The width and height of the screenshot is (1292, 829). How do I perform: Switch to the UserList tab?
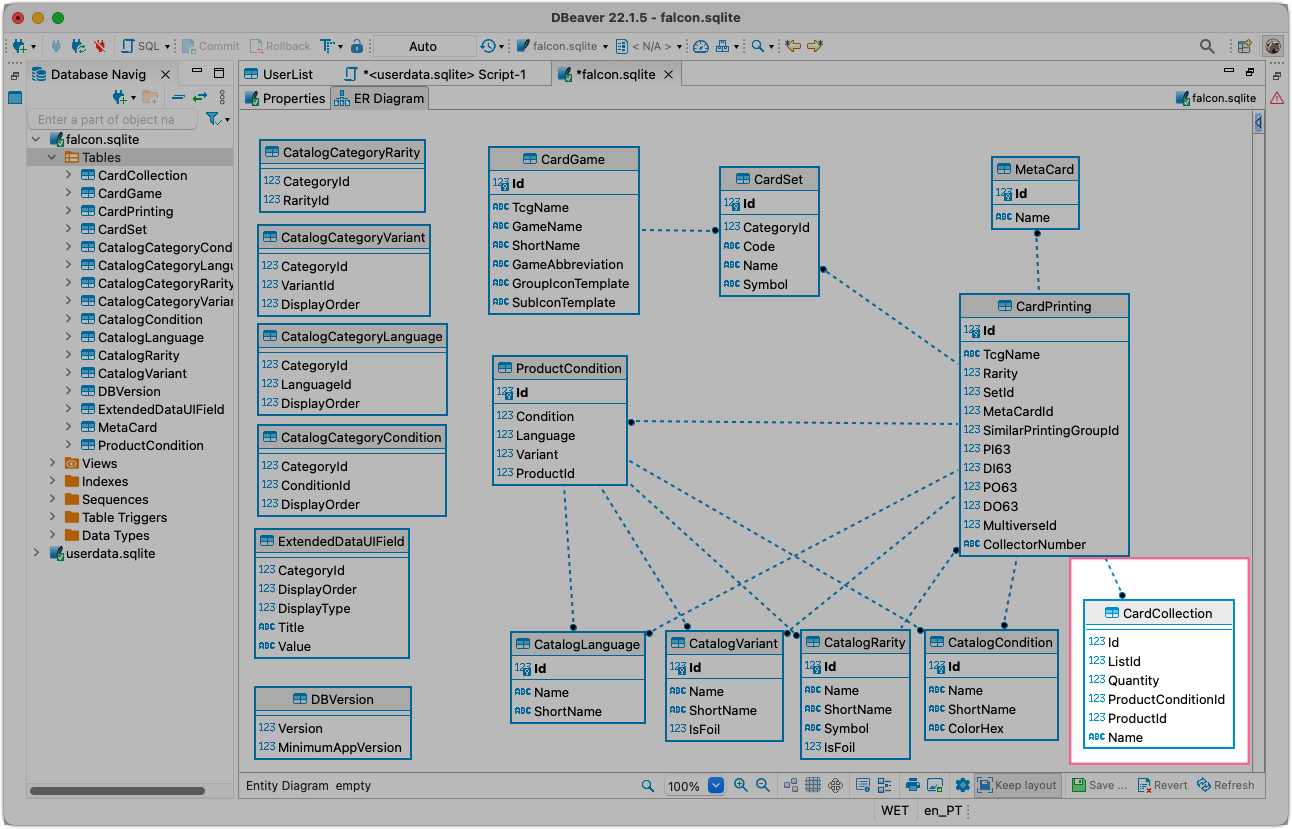click(x=278, y=74)
